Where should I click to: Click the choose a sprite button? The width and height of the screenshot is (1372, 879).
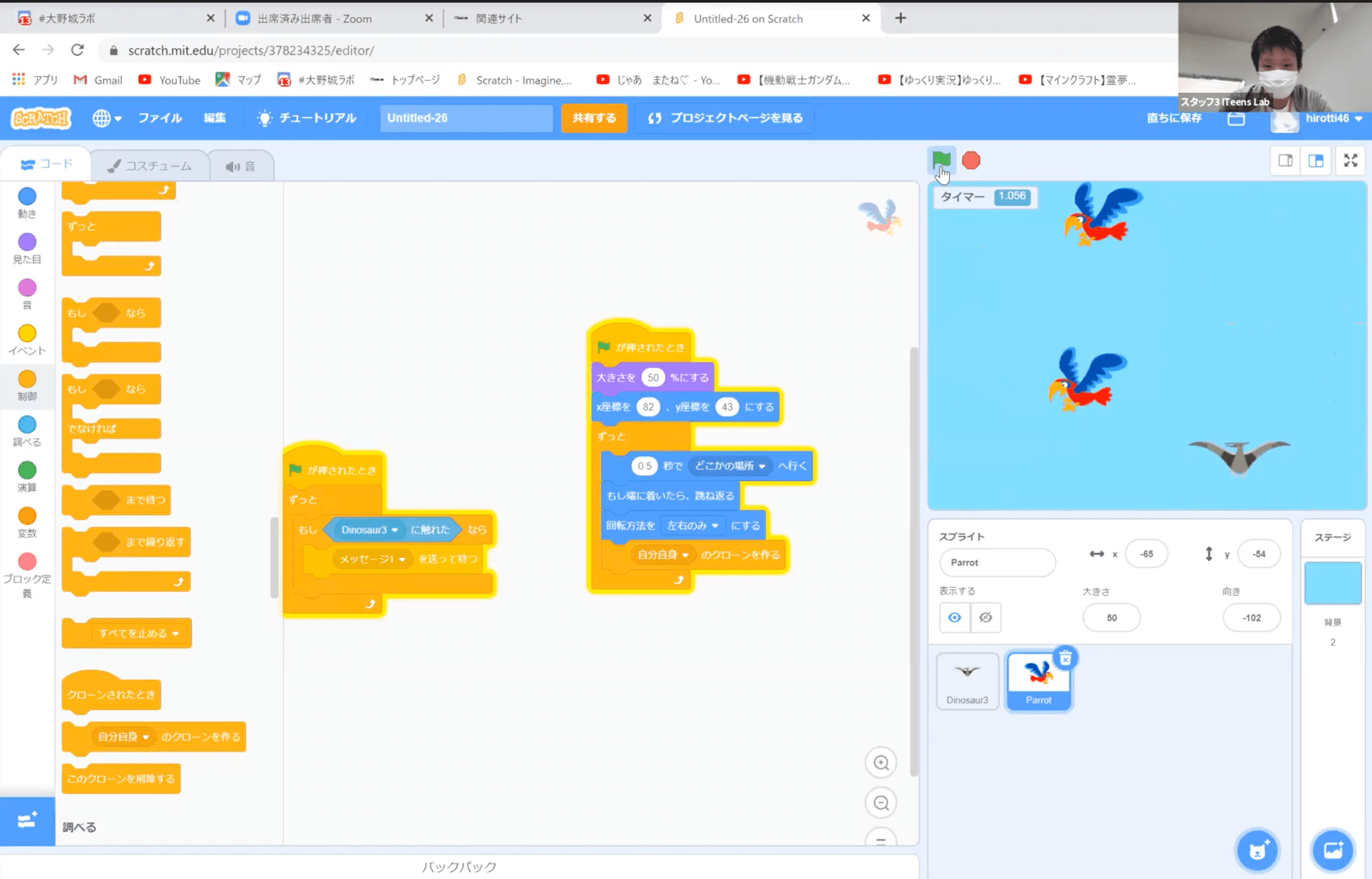click(x=1257, y=850)
